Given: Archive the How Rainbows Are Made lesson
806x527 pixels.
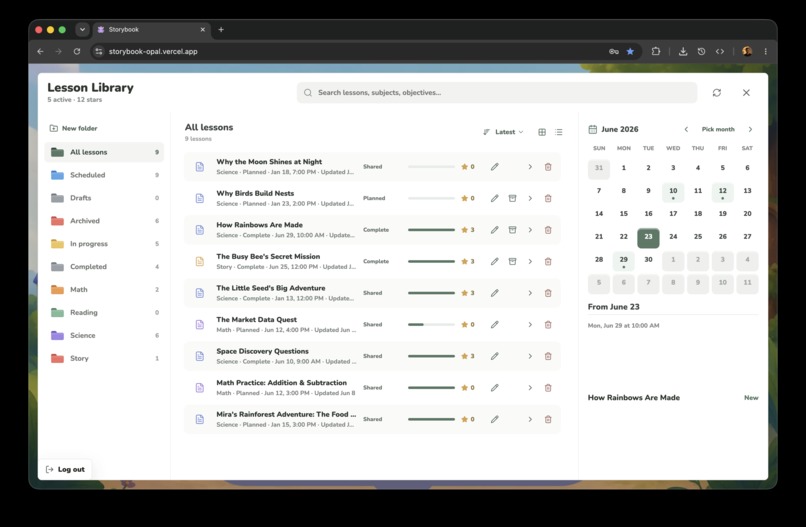Looking at the screenshot, I should [x=512, y=230].
